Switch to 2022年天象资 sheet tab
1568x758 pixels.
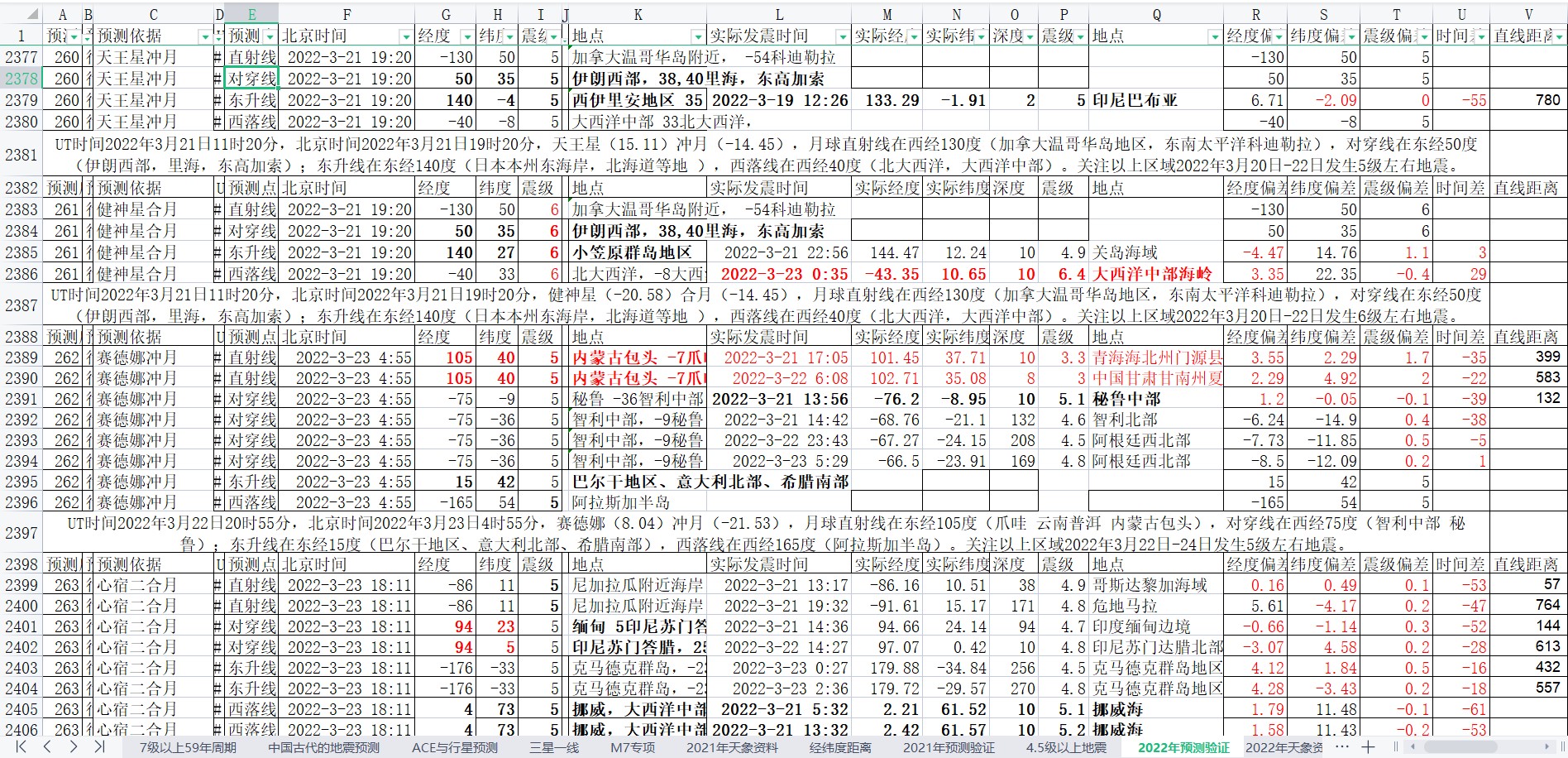(x=1284, y=747)
